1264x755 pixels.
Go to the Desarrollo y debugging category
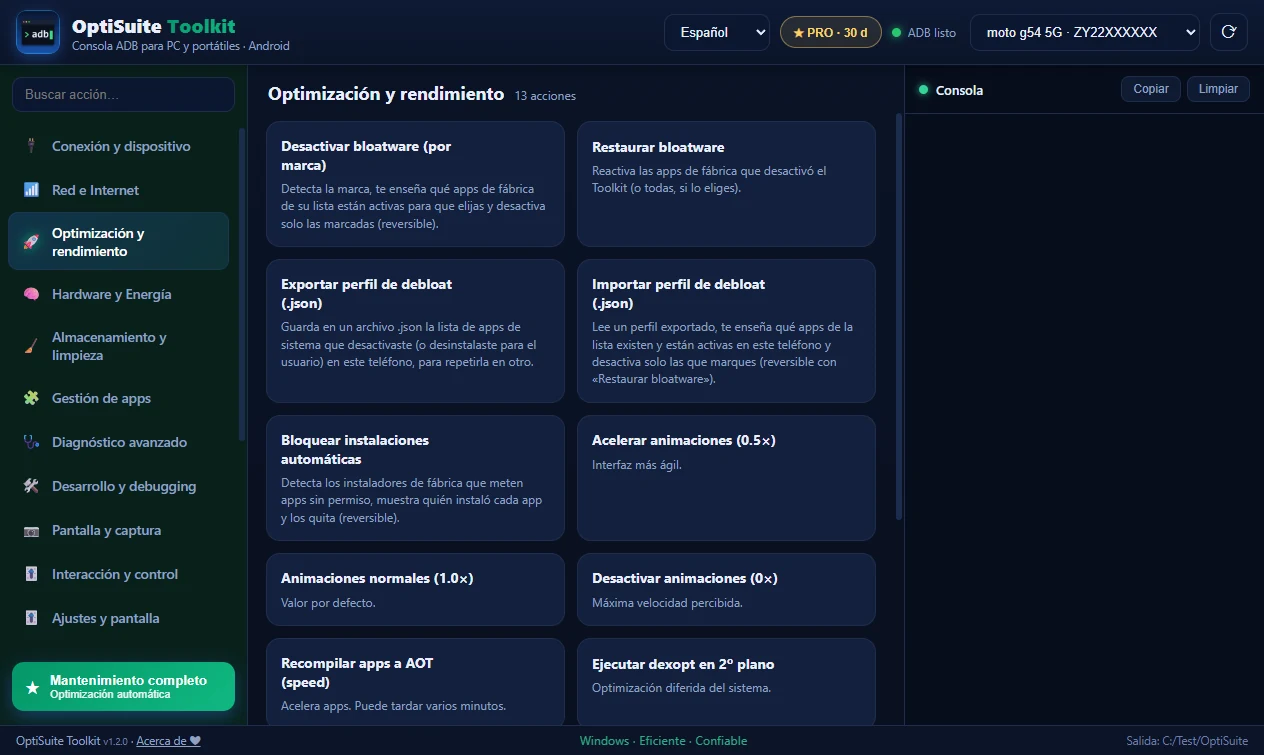point(118,486)
